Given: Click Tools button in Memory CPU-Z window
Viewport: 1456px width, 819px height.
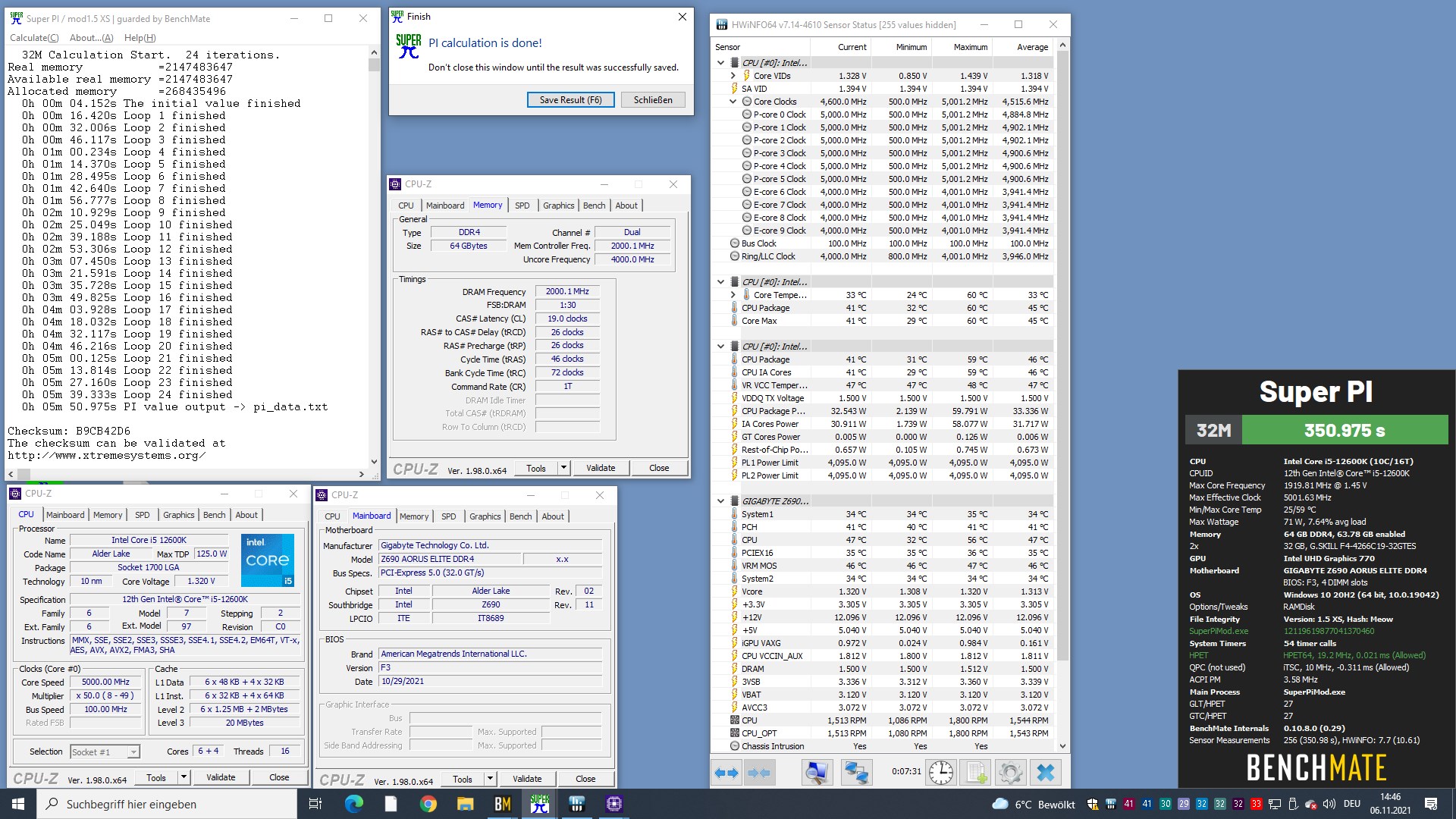Looking at the screenshot, I should 536,468.
